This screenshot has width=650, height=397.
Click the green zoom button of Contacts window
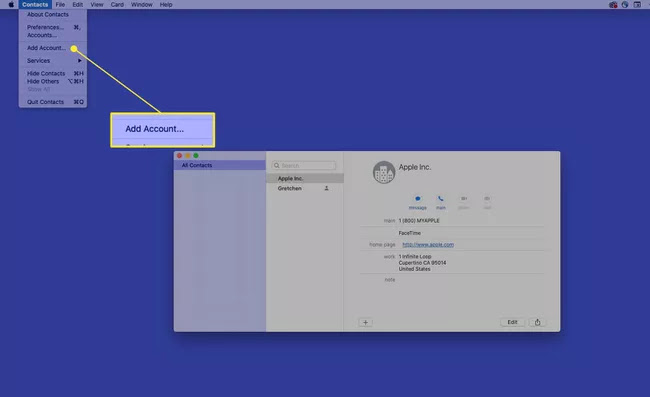196,155
